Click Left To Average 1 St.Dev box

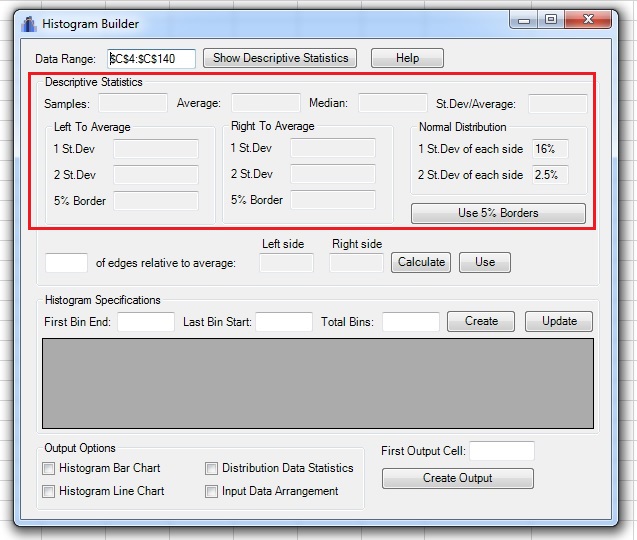[156, 149]
